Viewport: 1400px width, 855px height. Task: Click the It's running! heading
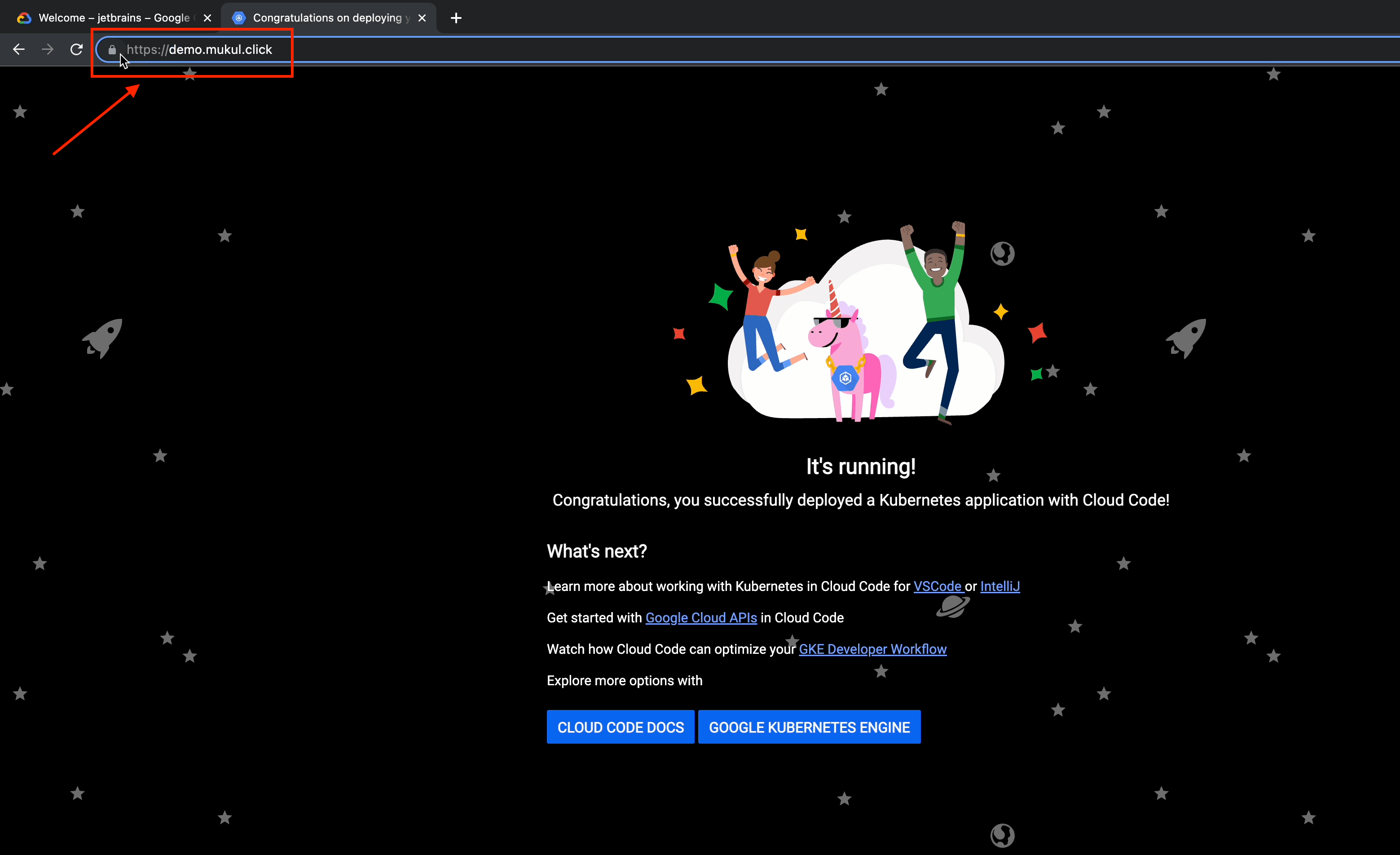click(860, 467)
